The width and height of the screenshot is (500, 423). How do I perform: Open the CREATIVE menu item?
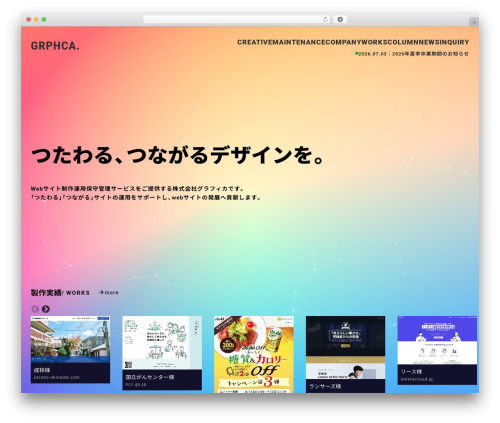point(255,42)
